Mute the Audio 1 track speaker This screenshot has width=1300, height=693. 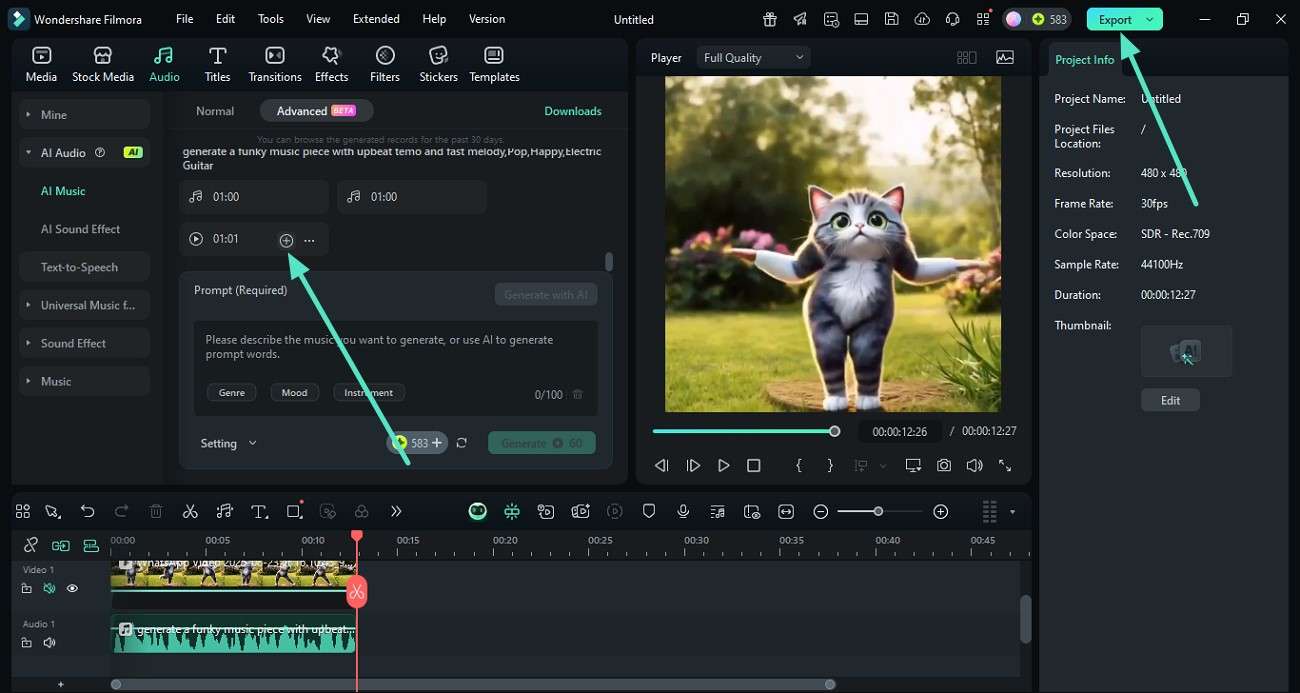coord(49,642)
